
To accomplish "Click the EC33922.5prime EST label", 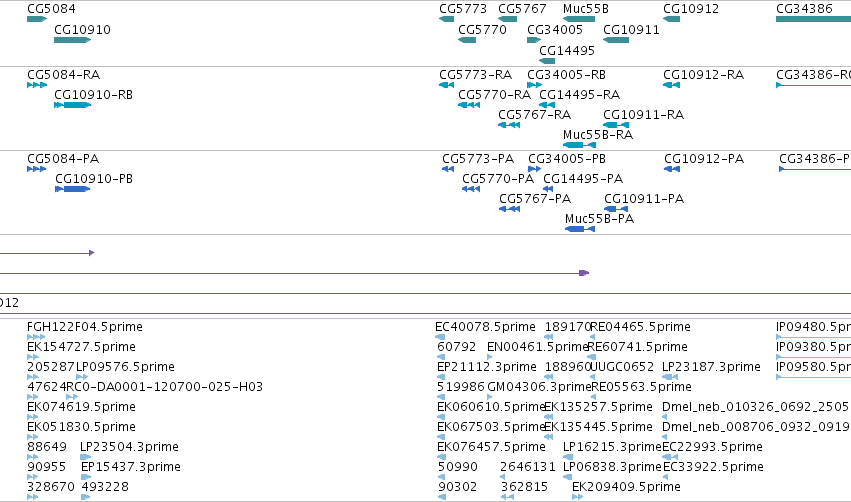I will (x=713, y=467).
